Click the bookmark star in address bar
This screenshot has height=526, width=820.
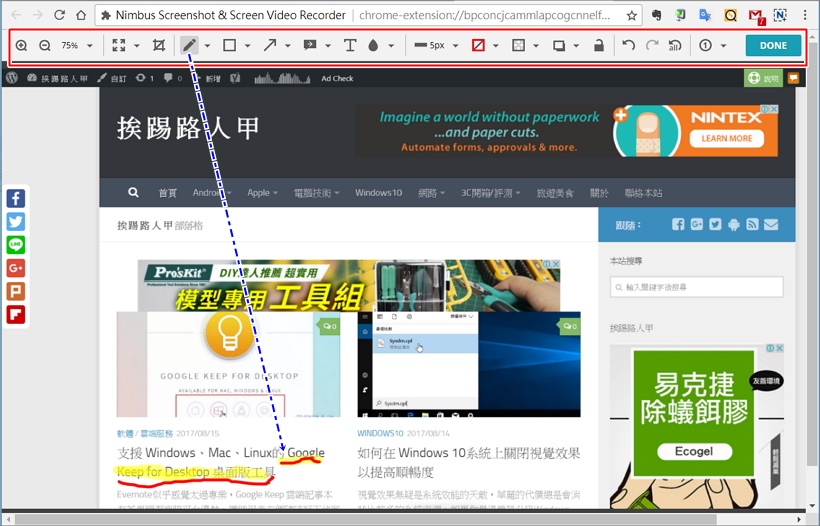tap(632, 16)
